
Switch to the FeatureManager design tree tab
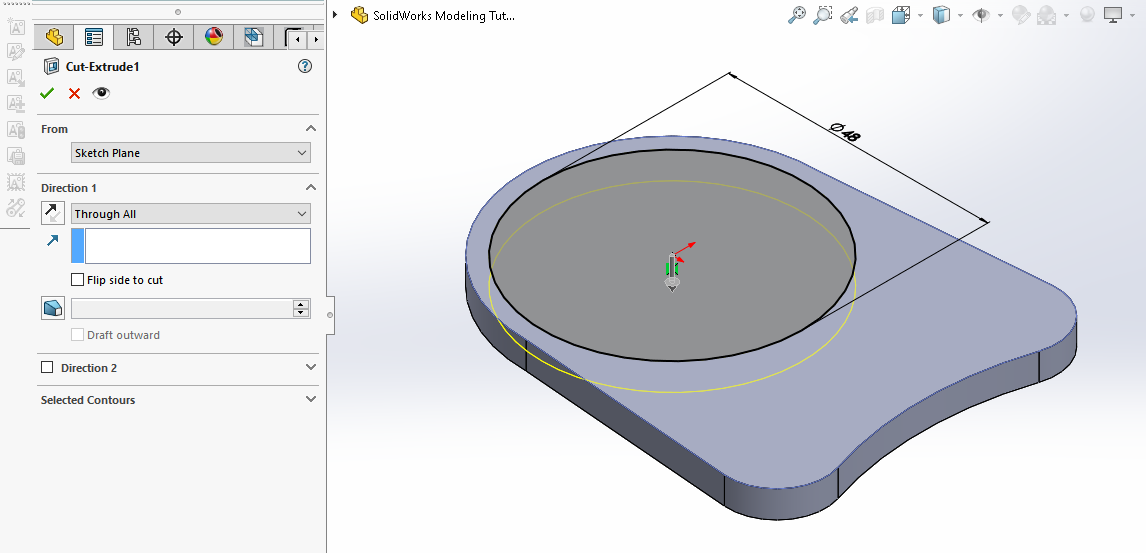[54, 38]
